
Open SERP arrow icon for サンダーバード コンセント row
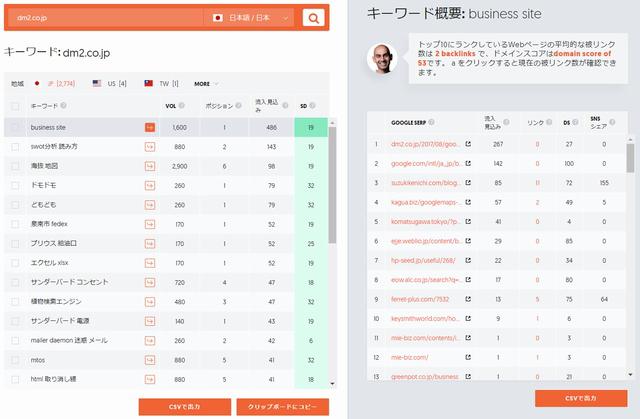150,282
